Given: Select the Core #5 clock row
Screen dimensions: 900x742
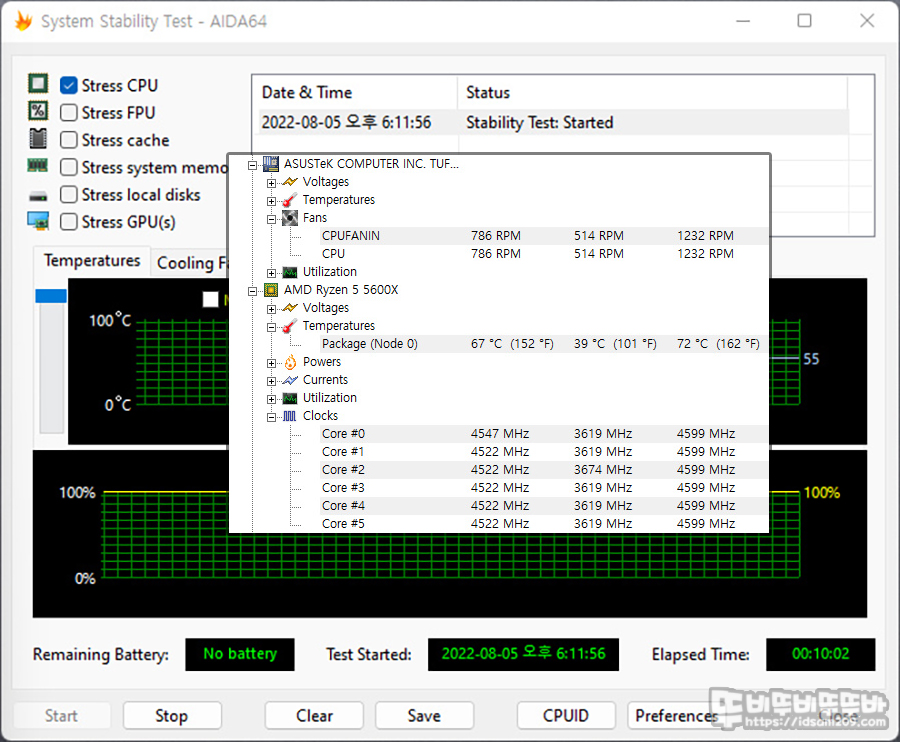Looking at the screenshot, I should click(x=544, y=524).
